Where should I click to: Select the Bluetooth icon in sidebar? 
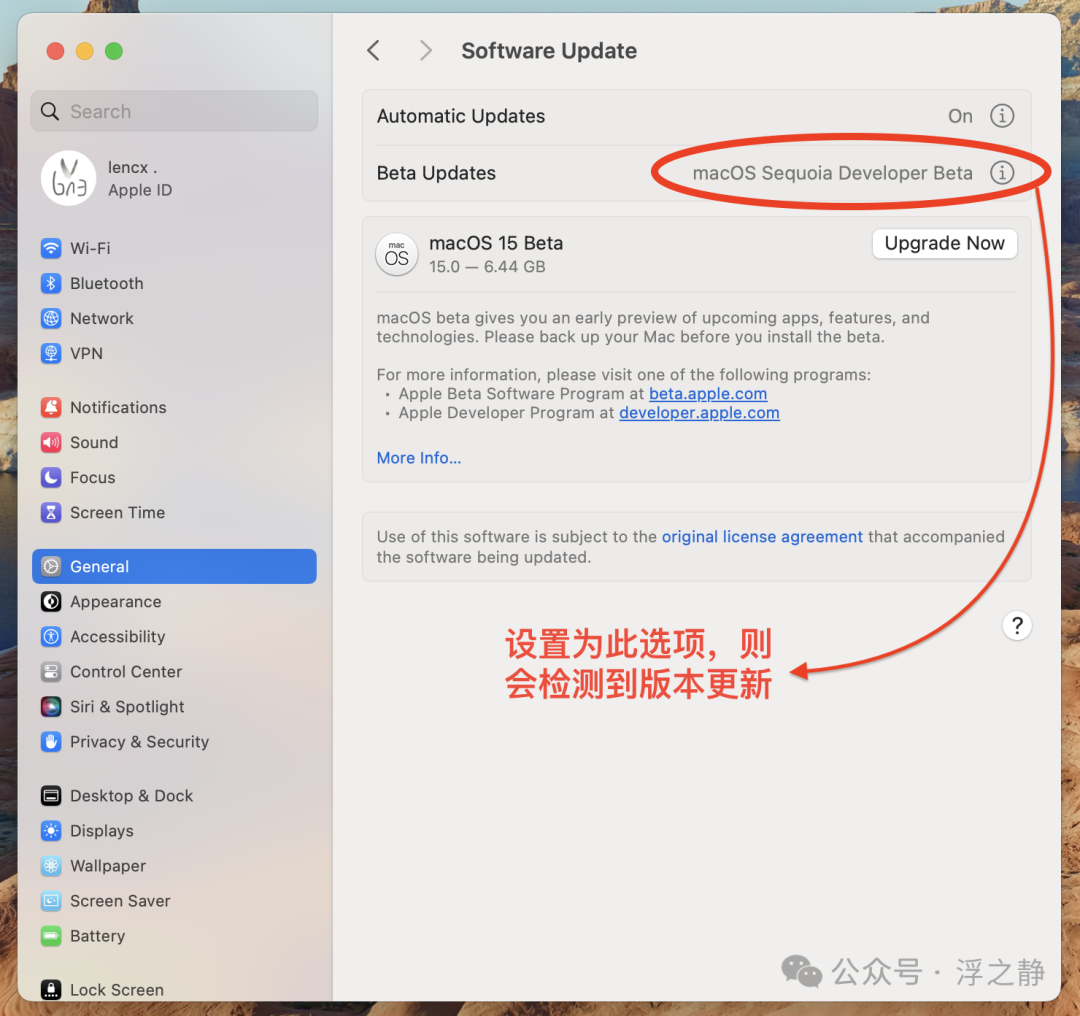tap(51, 283)
